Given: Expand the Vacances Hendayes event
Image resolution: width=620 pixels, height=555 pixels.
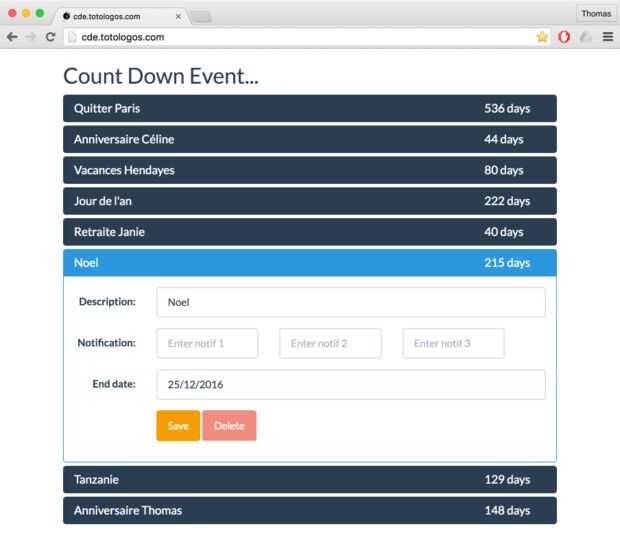Looking at the screenshot, I should [x=310, y=170].
